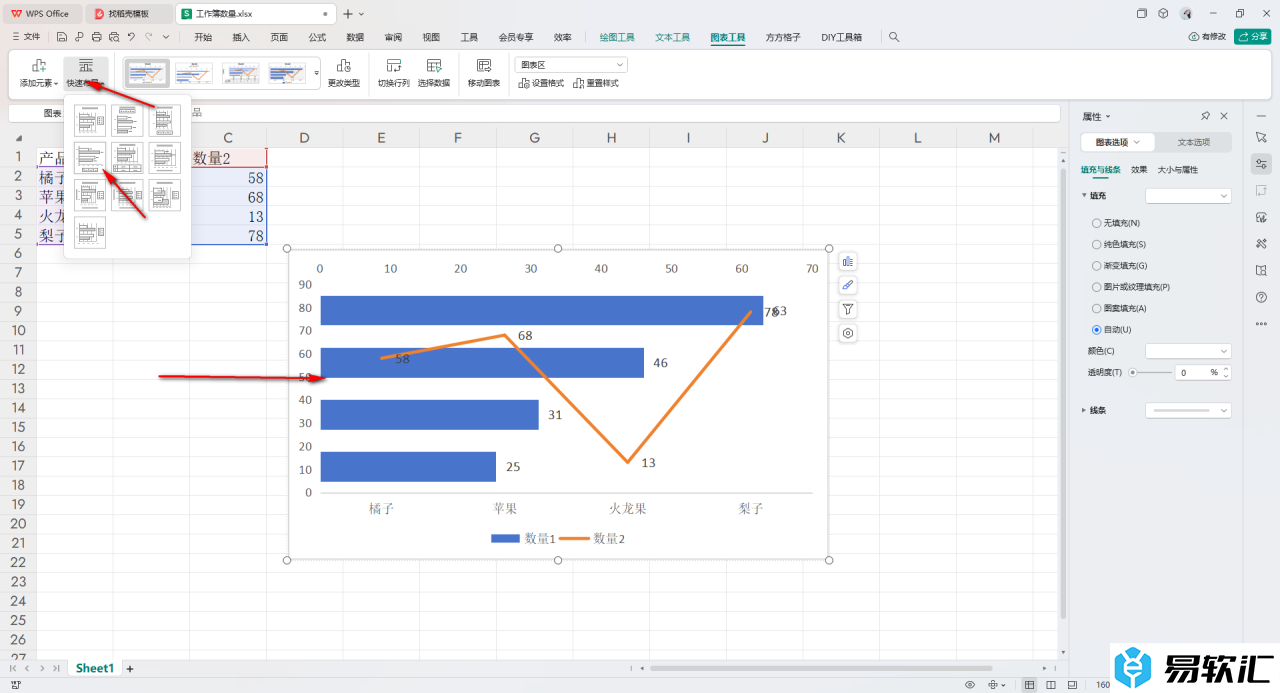Open the quick access toolbar customize arrow
The image size is (1280, 693).
(x=166, y=37)
